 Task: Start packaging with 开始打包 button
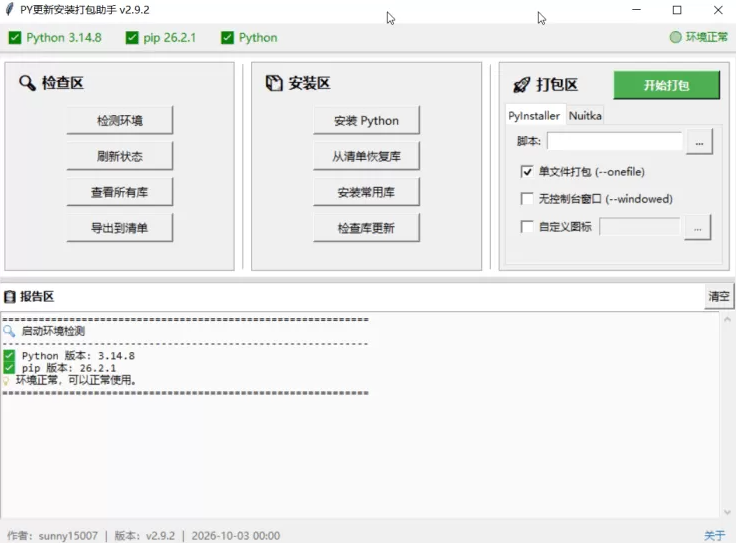point(667,85)
